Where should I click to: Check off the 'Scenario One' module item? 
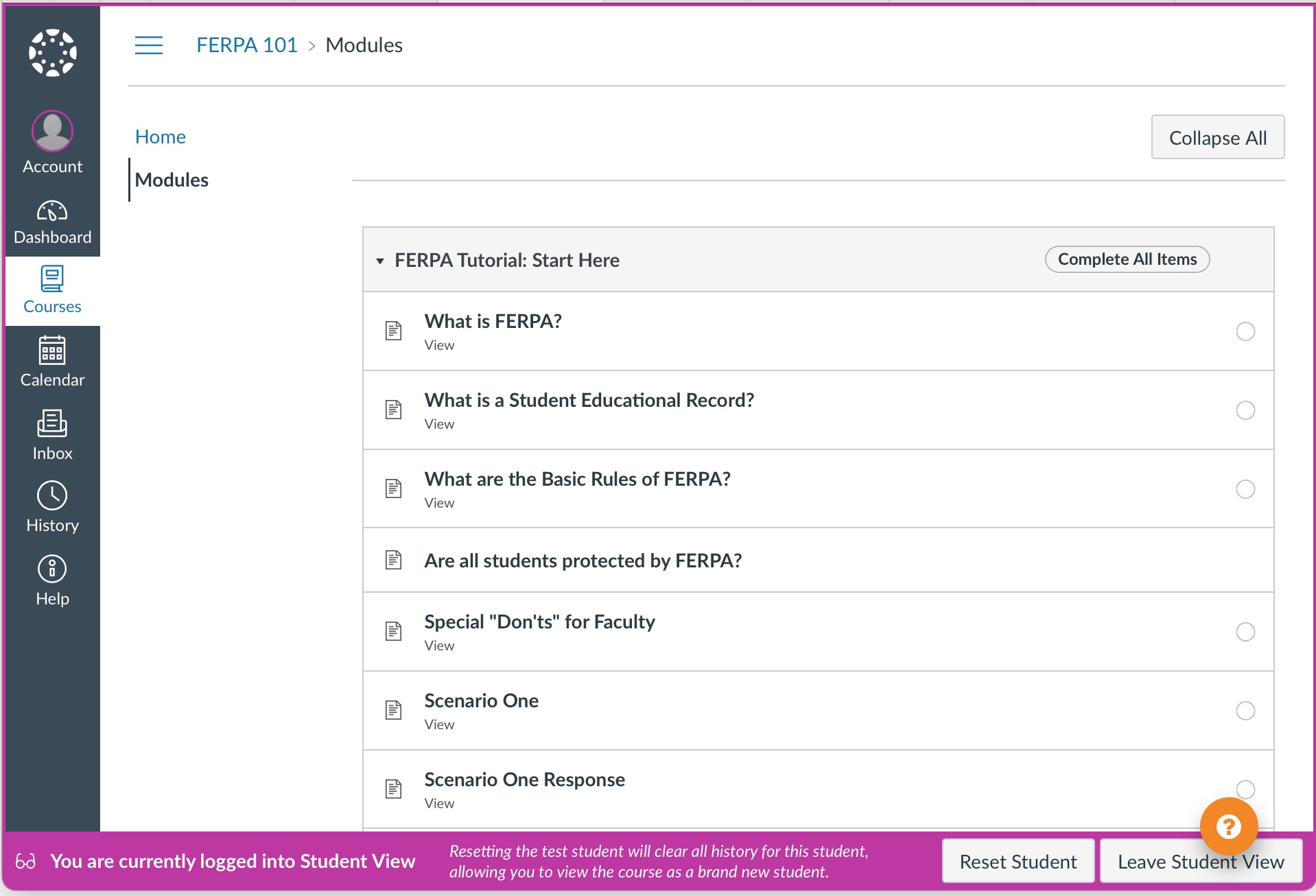[x=1245, y=711]
